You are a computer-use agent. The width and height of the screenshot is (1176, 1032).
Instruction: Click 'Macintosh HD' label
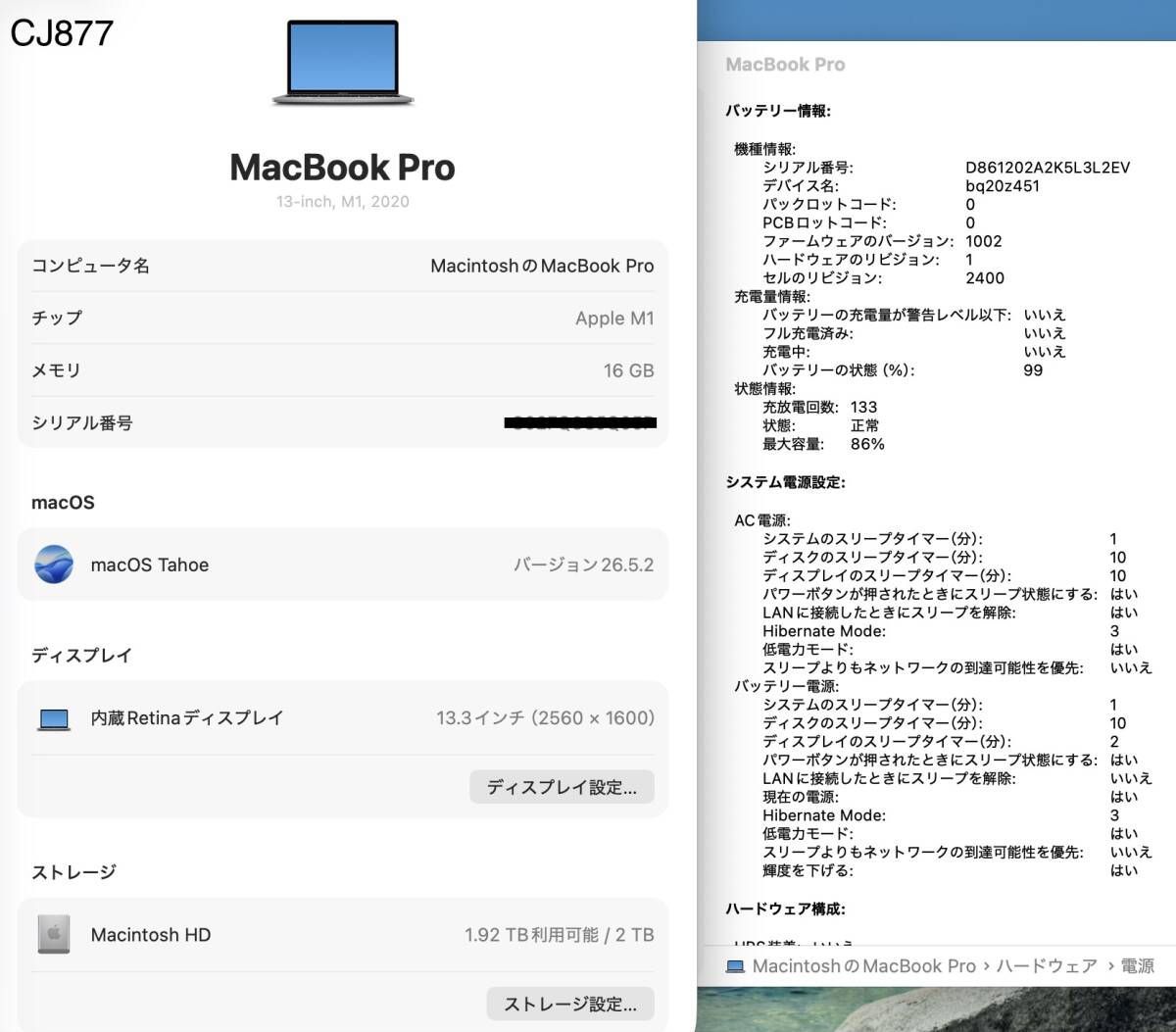point(150,935)
